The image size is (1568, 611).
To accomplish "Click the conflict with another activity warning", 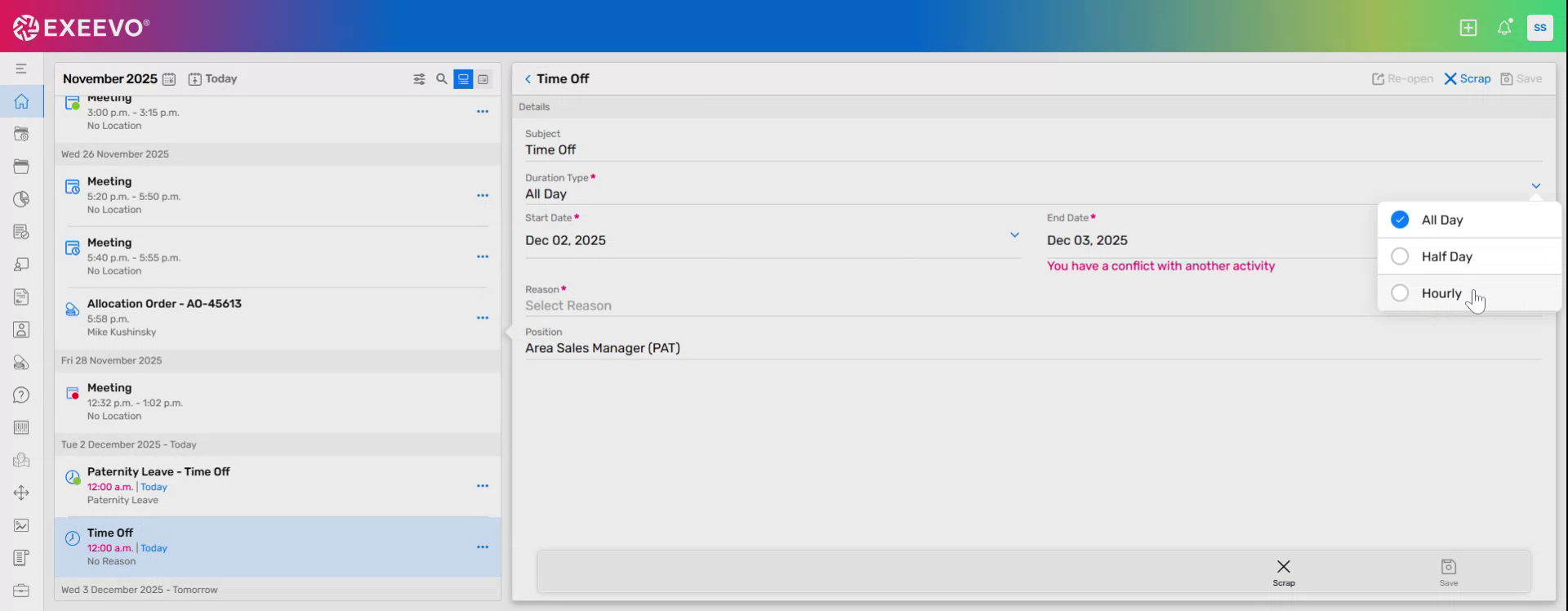I will click(1160, 266).
